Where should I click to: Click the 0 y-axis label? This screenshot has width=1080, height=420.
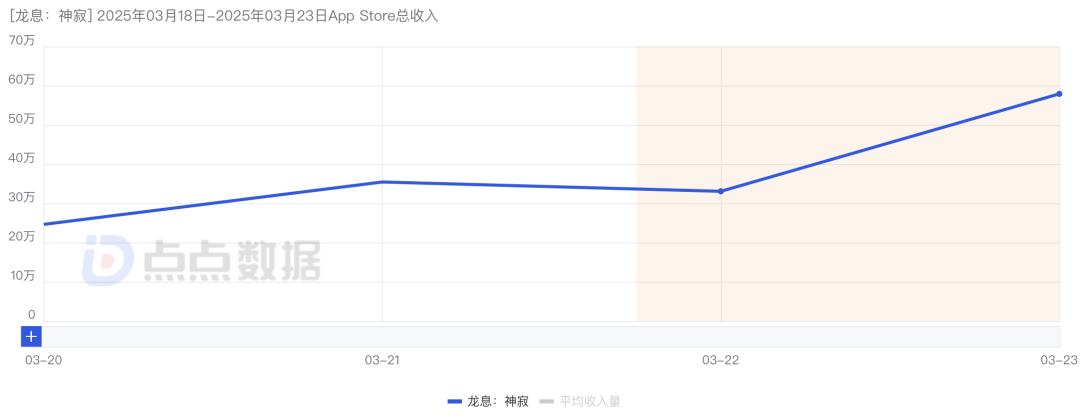point(31,315)
